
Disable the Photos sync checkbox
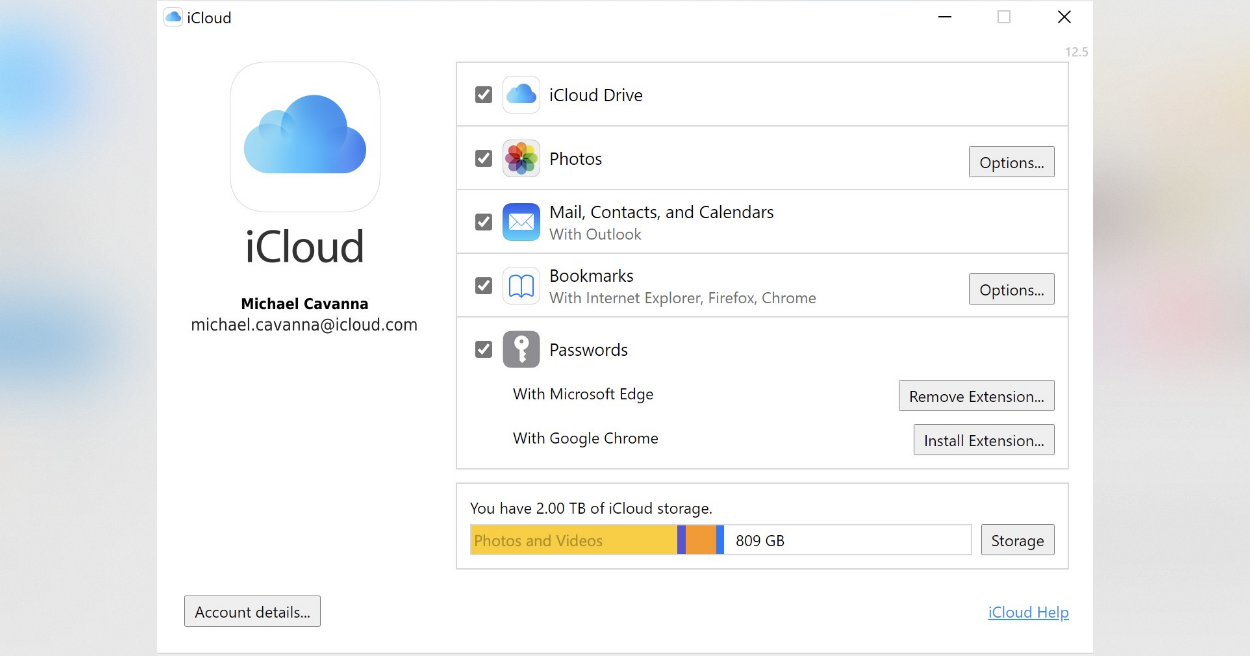(483, 159)
